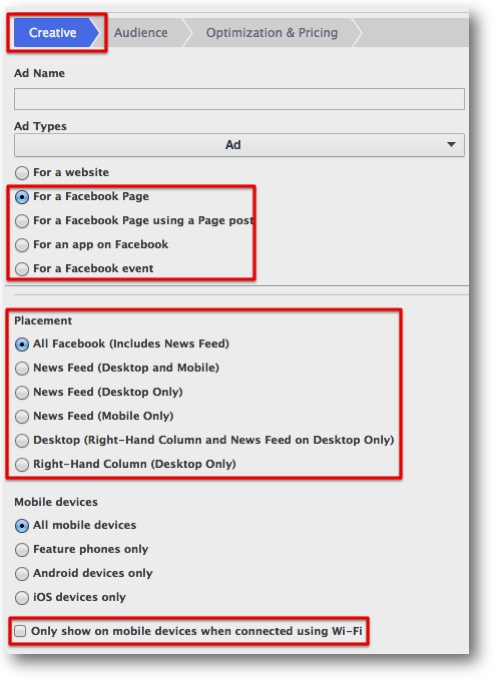Select Facebook Page using a Page post
Viewport: 500px width, 685px height.
[22, 221]
